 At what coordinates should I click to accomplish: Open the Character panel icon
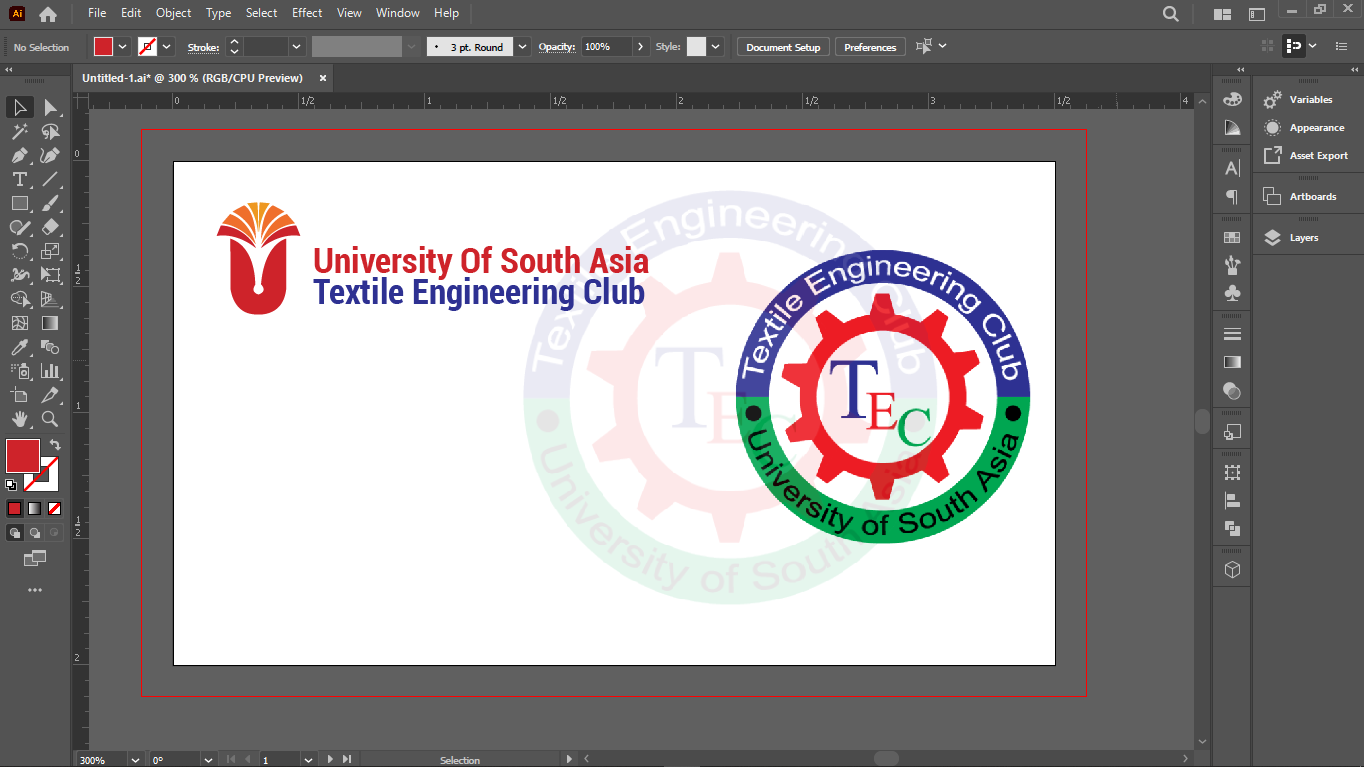click(x=1232, y=168)
